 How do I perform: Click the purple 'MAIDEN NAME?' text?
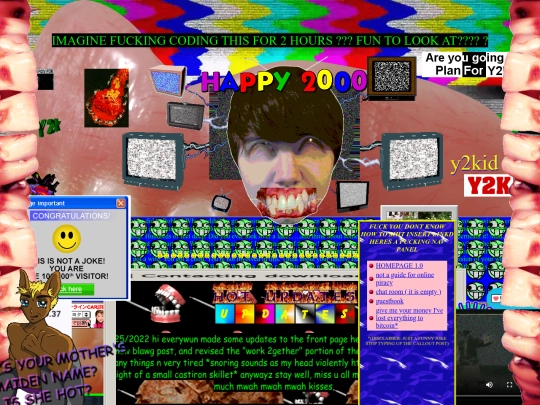tap(47, 378)
